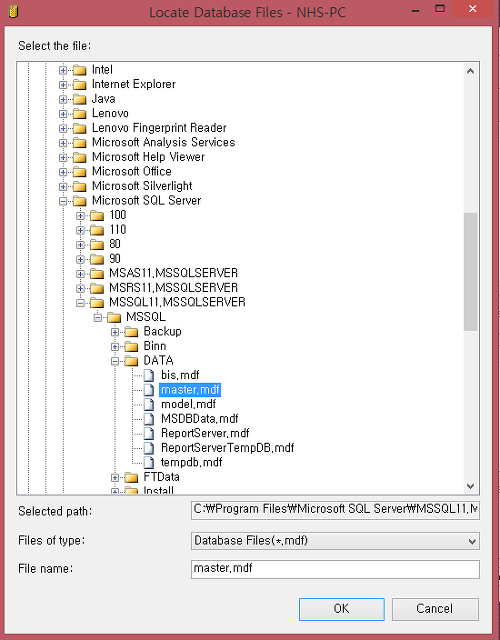500x640 pixels.
Task: Collapse the DATA folder node
Action: pos(115,361)
